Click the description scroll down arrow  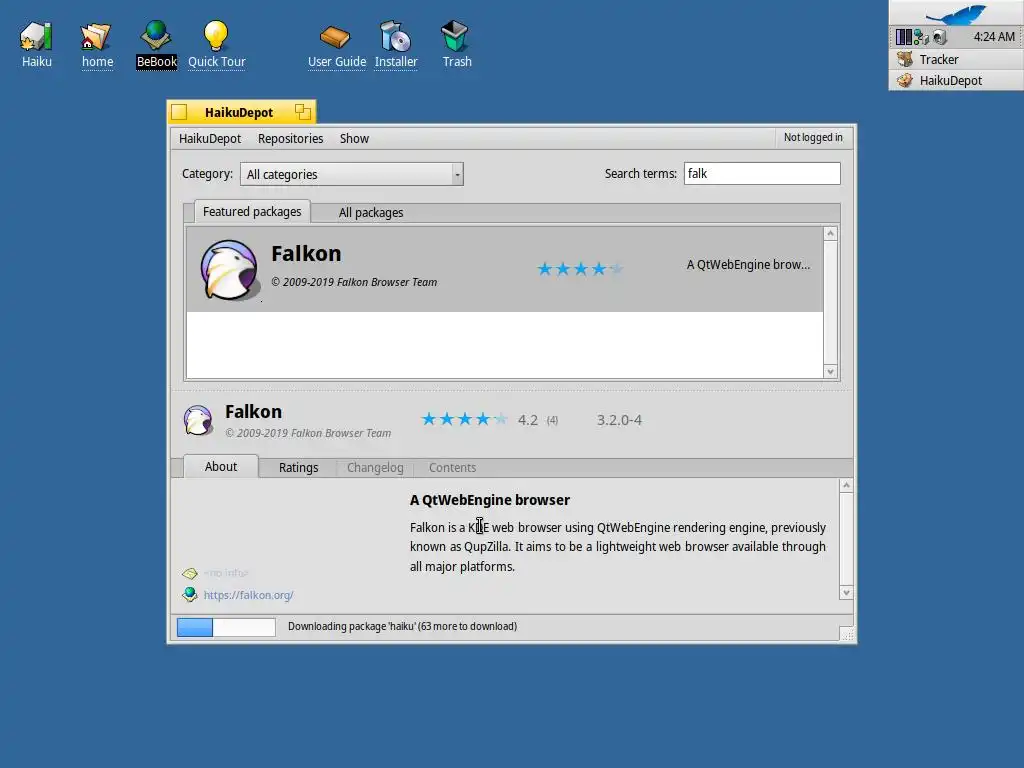(x=846, y=593)
